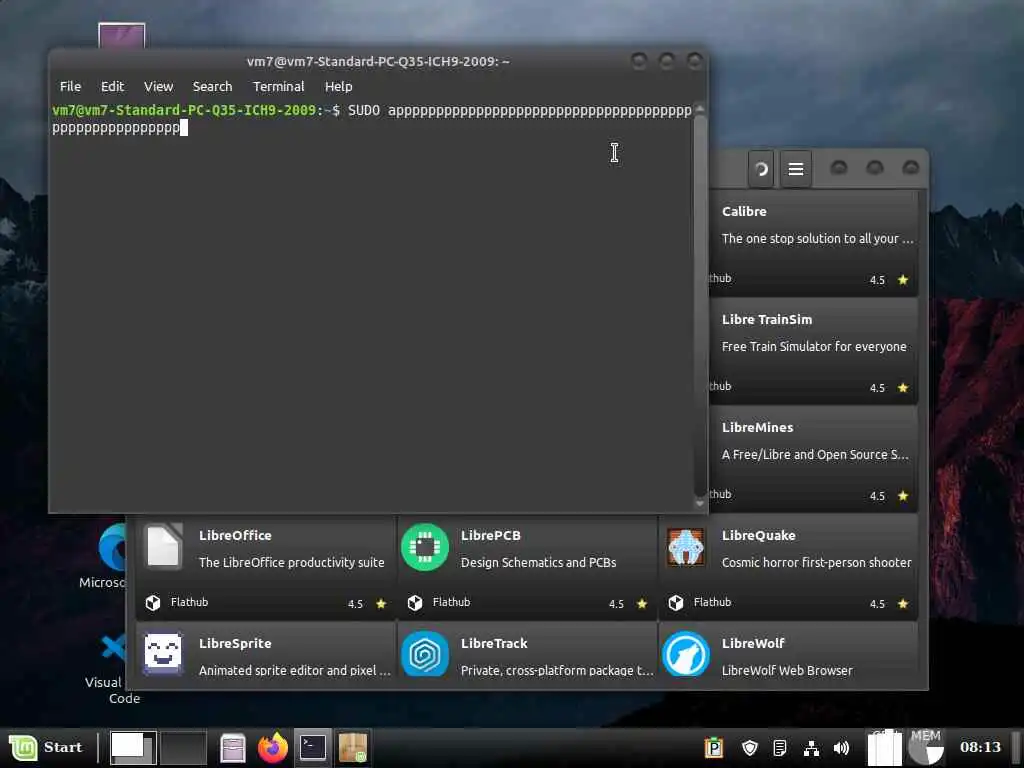Open the LibreSprite title link
This screenshot has height=768, width=1024.
[235, 643]
